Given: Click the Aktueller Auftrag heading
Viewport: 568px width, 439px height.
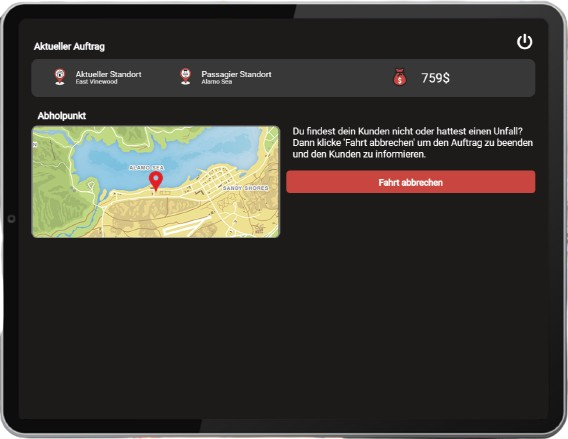Looking at the screenshot, I should point(69,46).
